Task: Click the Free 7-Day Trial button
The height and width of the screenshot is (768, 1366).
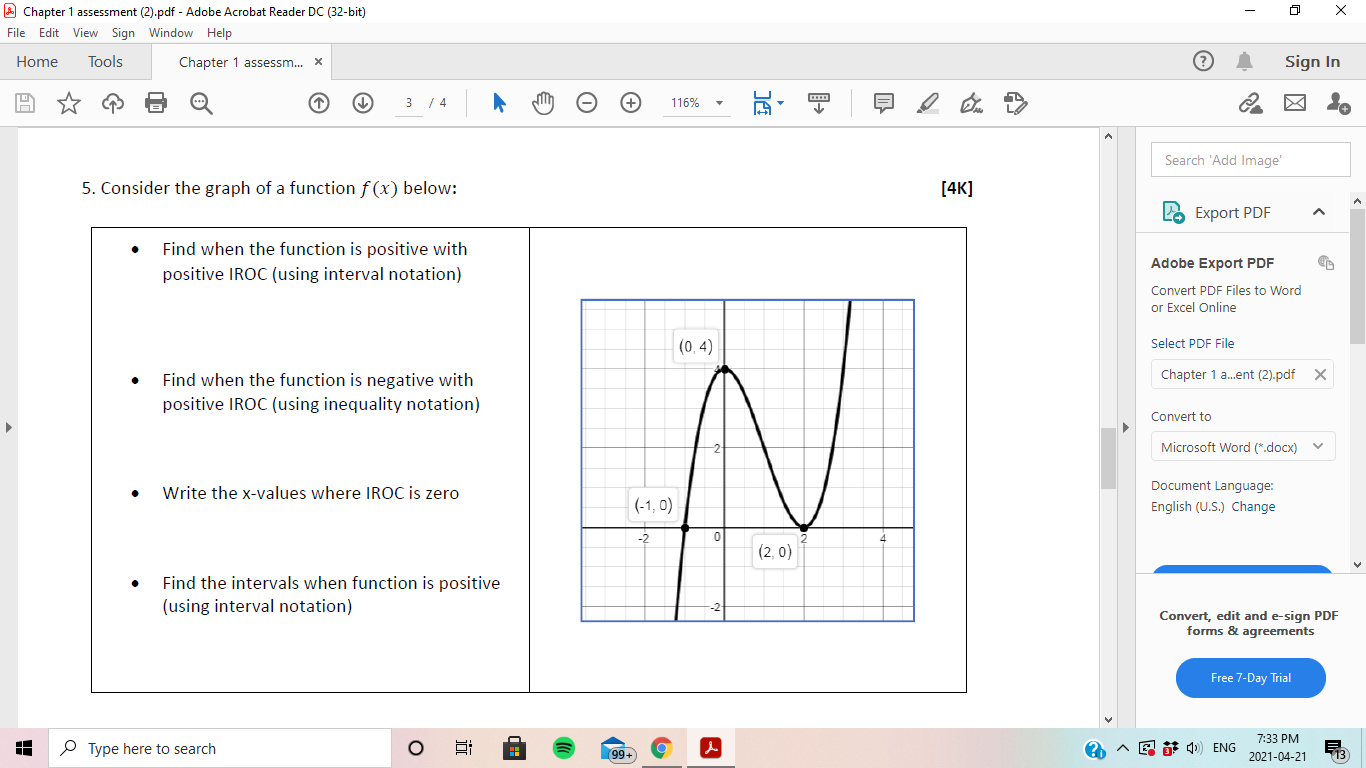Action: pos(1249,678)
